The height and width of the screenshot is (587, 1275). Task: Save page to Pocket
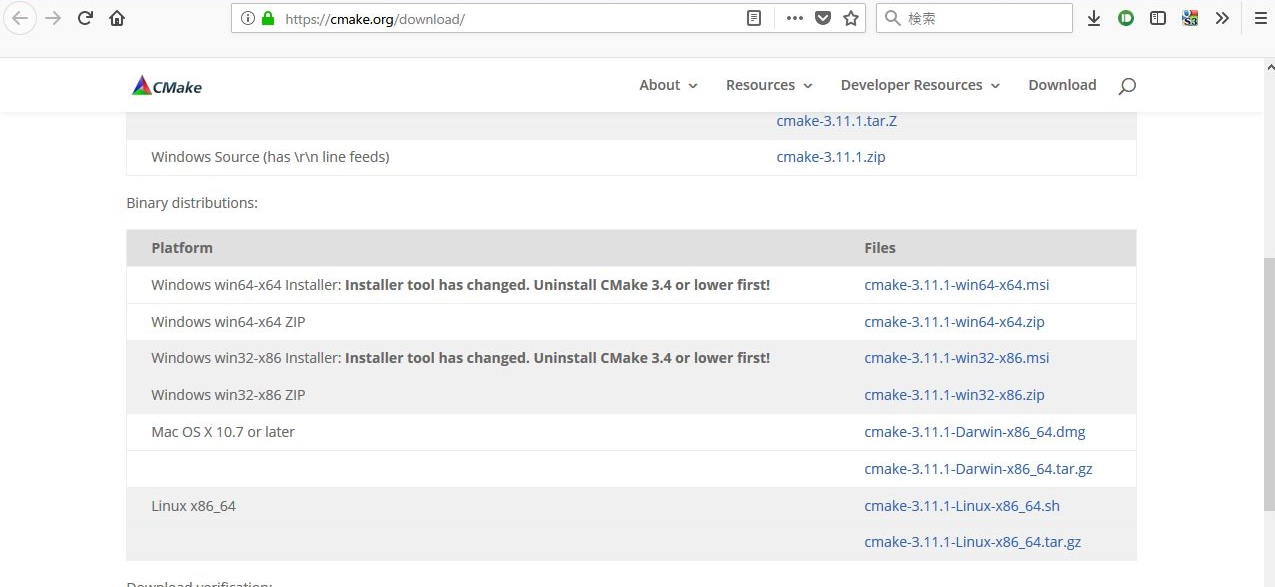point(823,18)
